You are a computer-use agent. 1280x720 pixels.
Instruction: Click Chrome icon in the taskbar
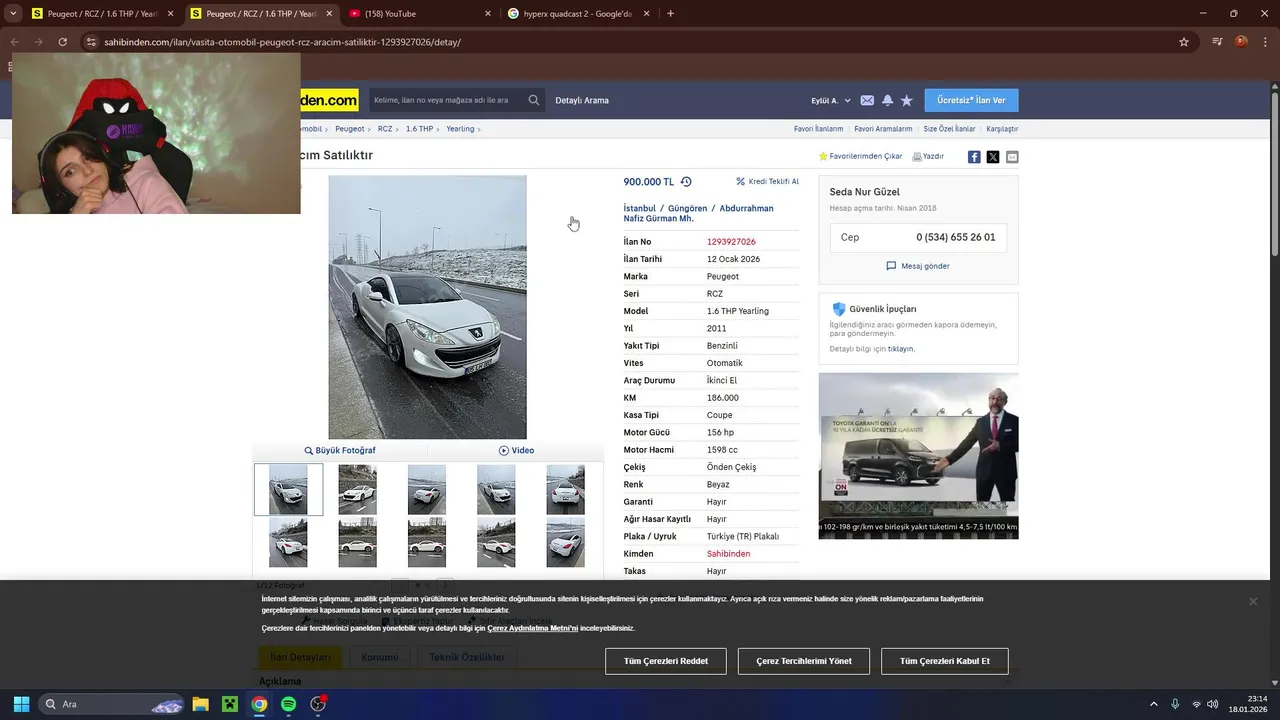(x=259, y=704)
